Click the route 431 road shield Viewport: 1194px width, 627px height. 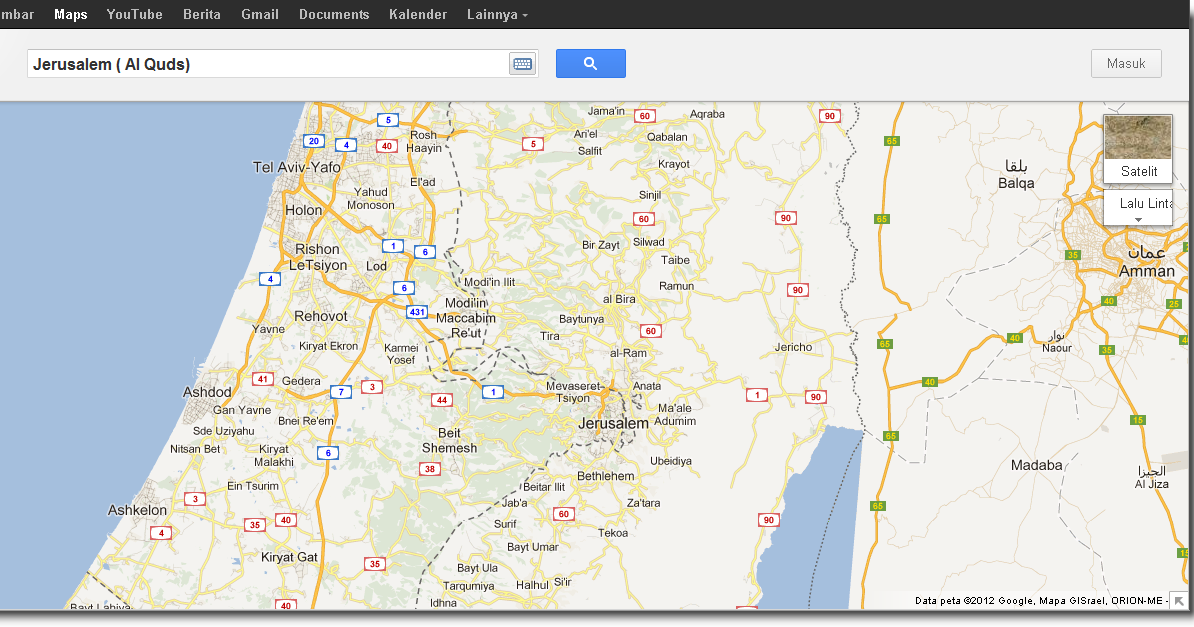(417, 312)
